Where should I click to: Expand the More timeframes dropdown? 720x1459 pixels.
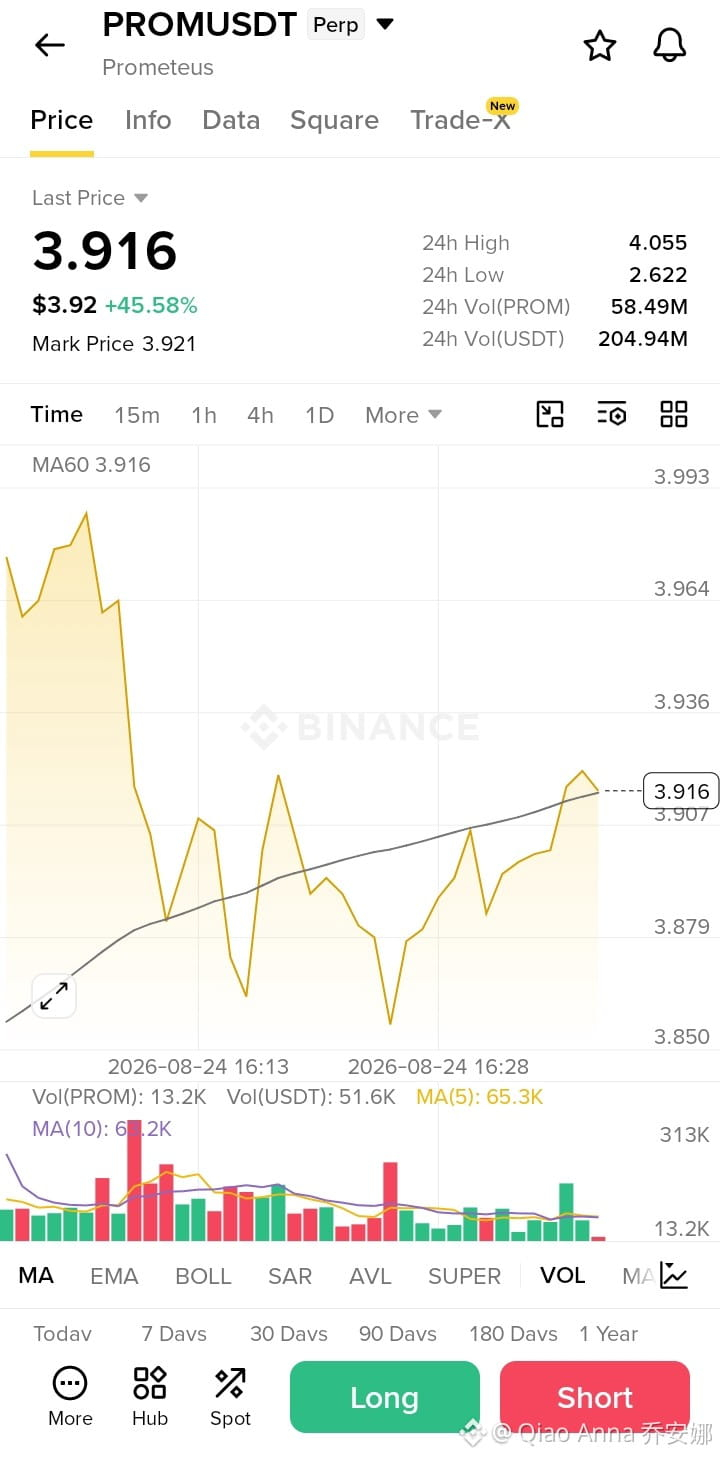tap(403, 415)
